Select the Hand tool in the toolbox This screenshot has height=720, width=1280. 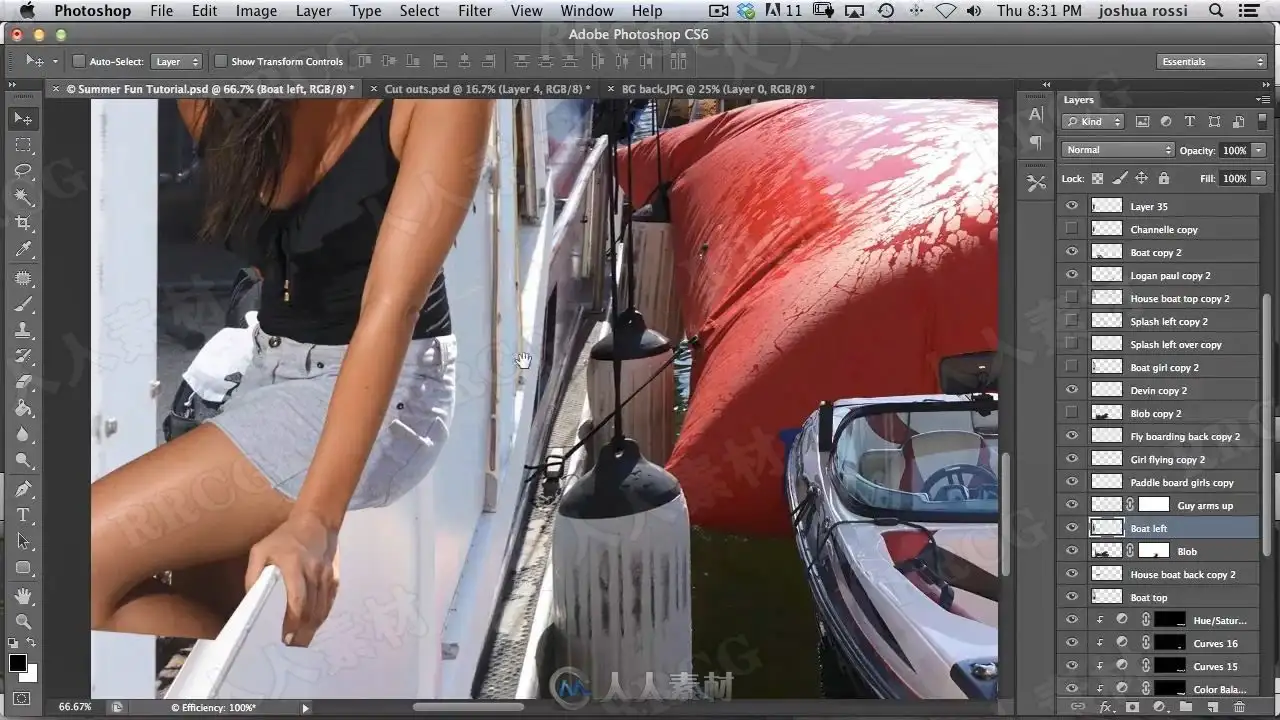click(23, 595)
